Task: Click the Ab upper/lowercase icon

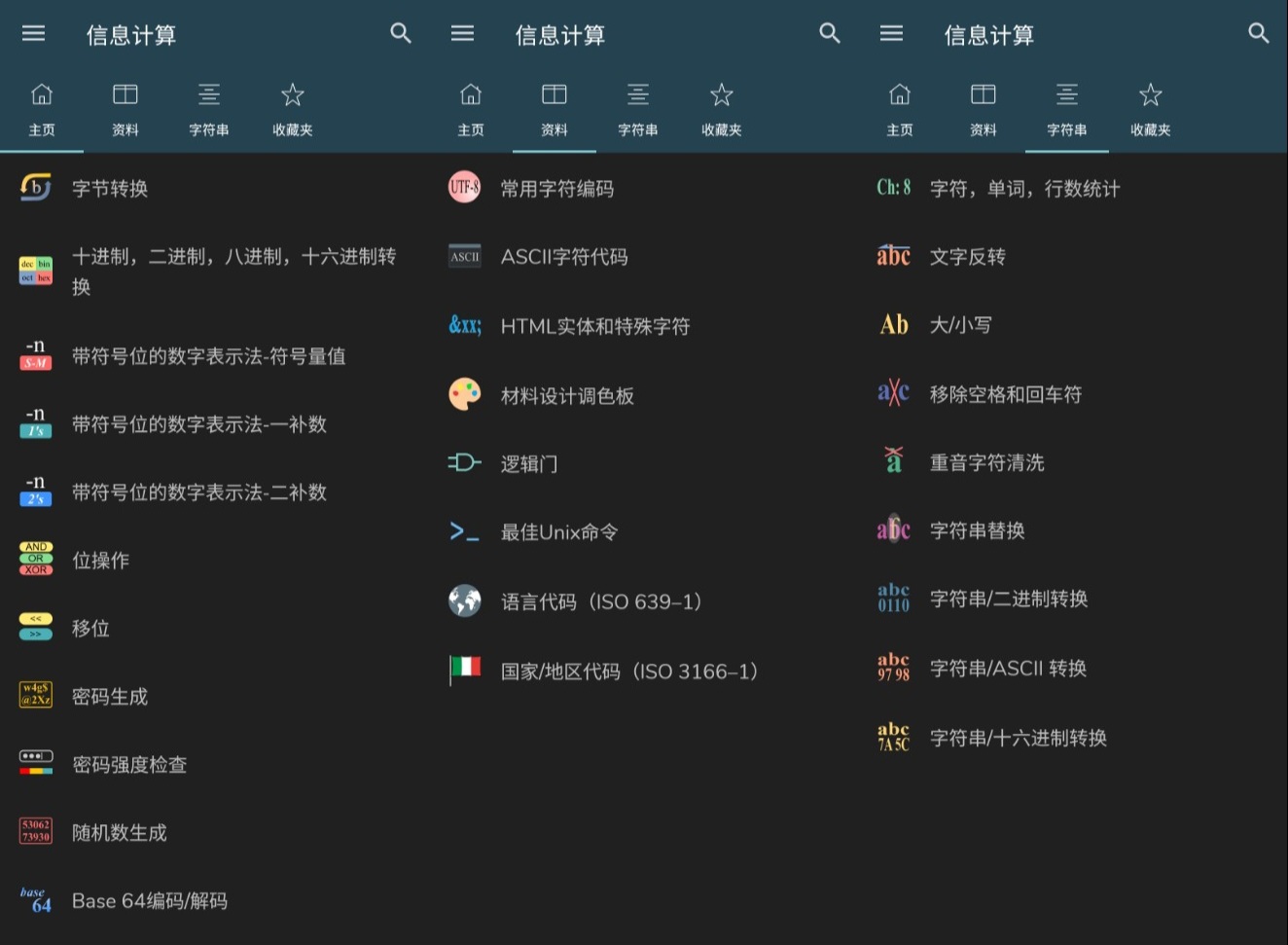Action: pyautogui.click(x=894, y=324)
